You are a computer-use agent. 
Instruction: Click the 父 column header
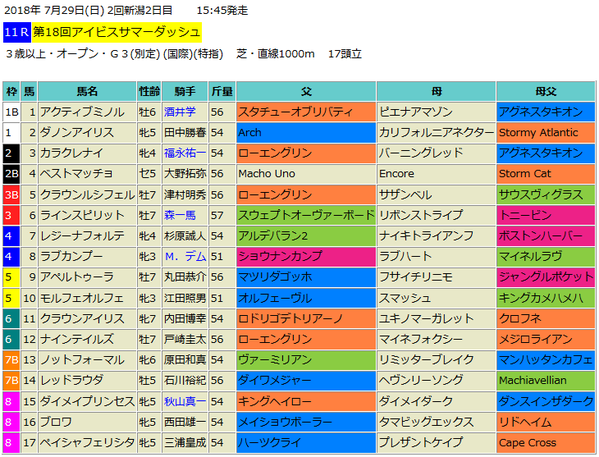pyautogui.click(x=306, y=91)
